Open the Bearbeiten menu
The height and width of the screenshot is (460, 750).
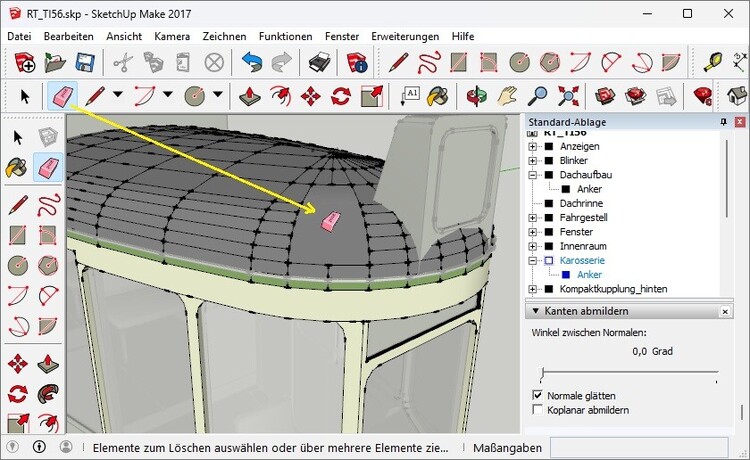pyautogui.click(x=68, y=36)
